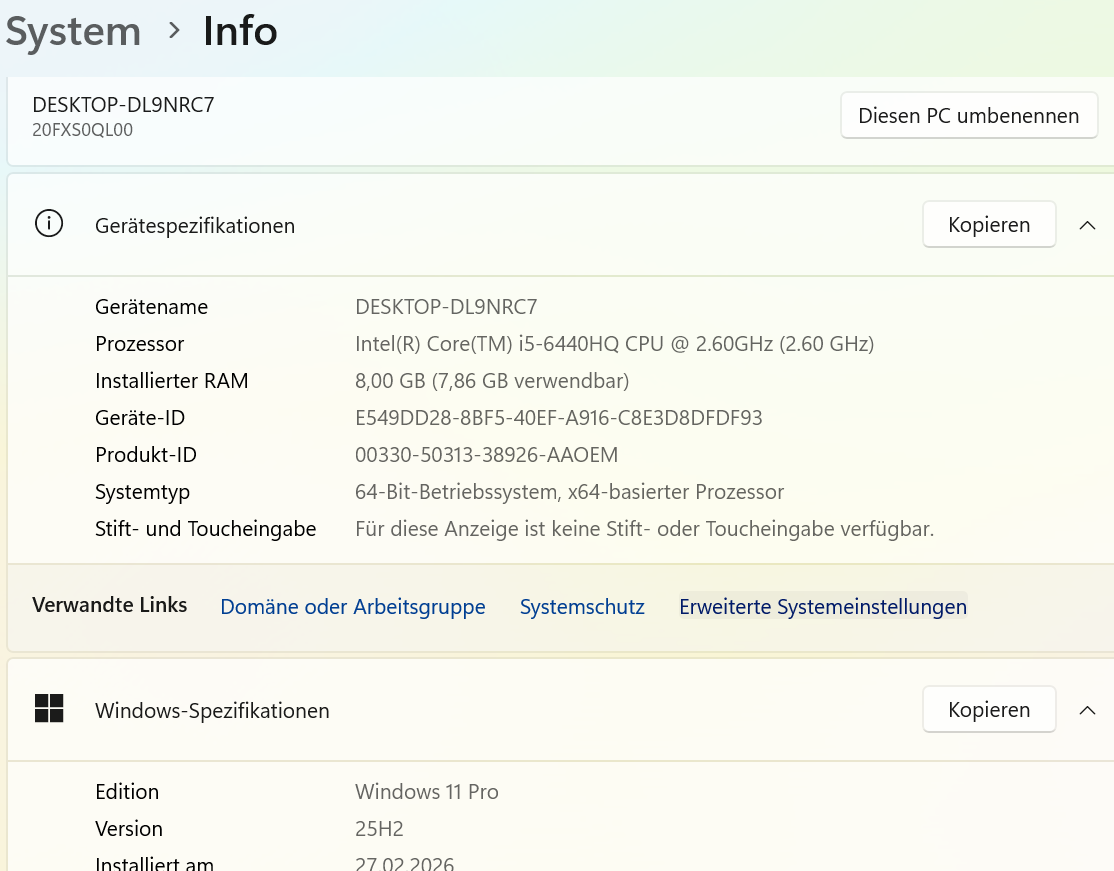Select the Intel Core i5-6440HQ processor value
The height and width of the screenshot is (871, 1114).
click(x=615, y=344)
